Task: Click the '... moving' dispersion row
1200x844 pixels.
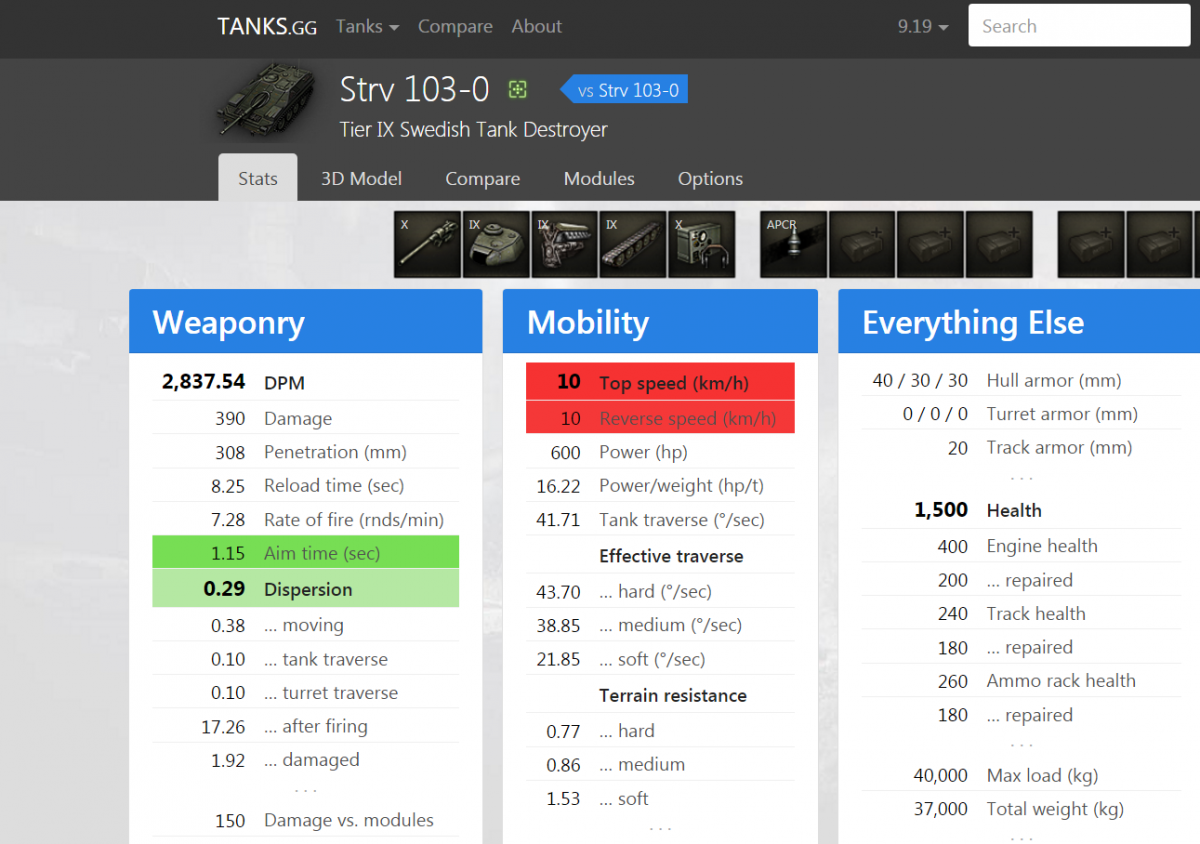Action: tap(306, 625)
